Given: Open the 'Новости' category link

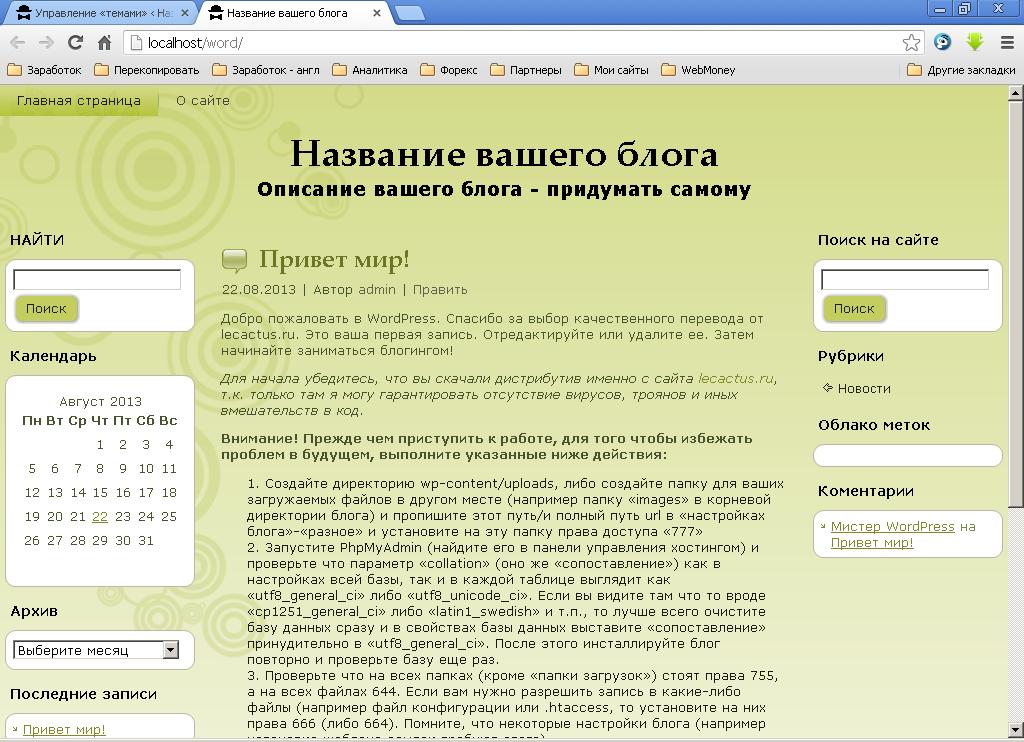Looking at the screenshot, I should (x=864, y=389).
